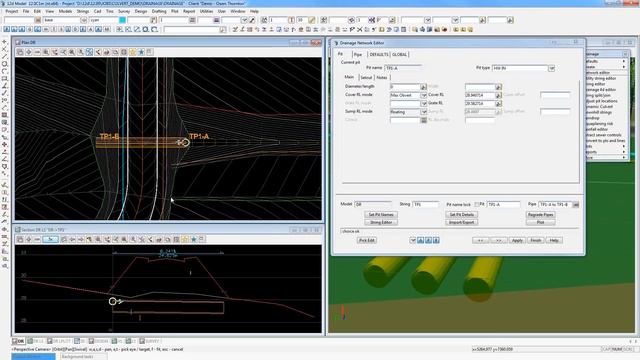Viewport: 640px width, 360px height.
Task: Open the Drafting menu
Action: coord(159,11)
